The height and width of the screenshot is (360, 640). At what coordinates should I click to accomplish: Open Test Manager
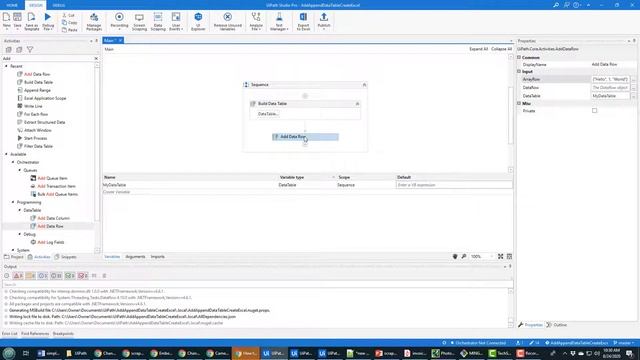[x=279, y=21]
